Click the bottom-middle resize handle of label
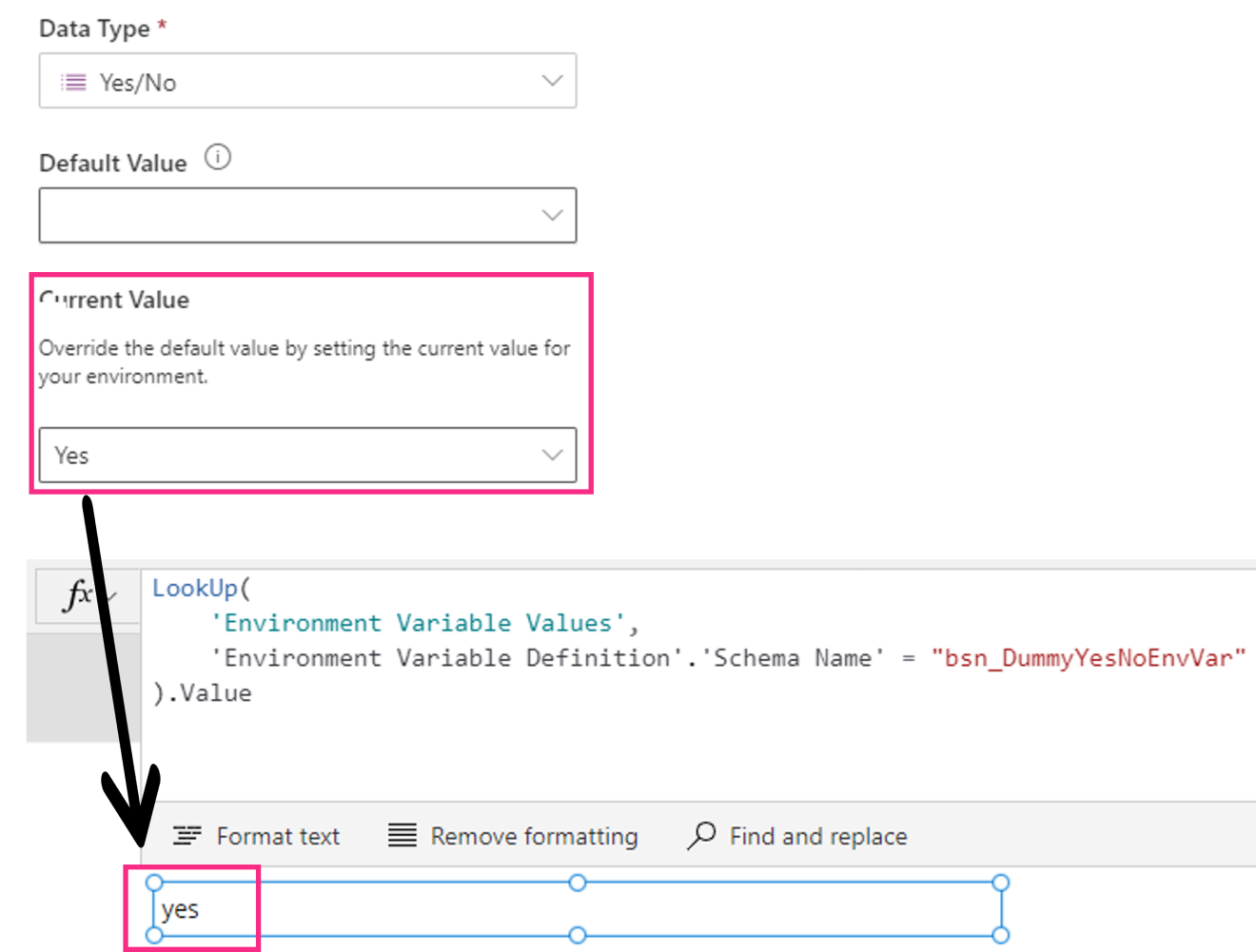Viewport: 1256px width, 952px height. (577, 935)
